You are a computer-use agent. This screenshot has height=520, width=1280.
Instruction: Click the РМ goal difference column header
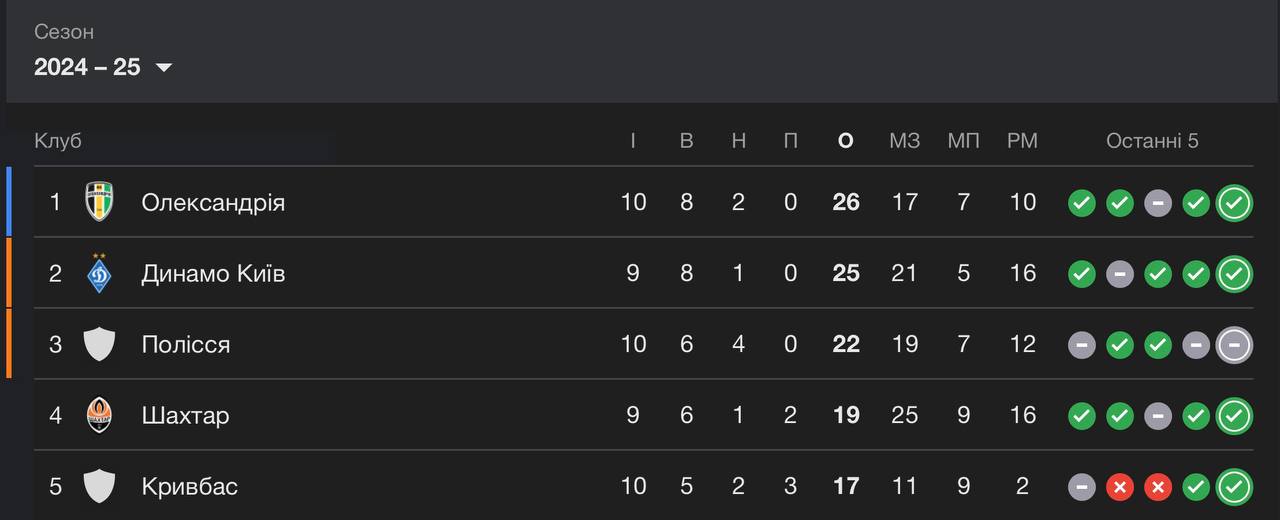[x=1022, y=141]
